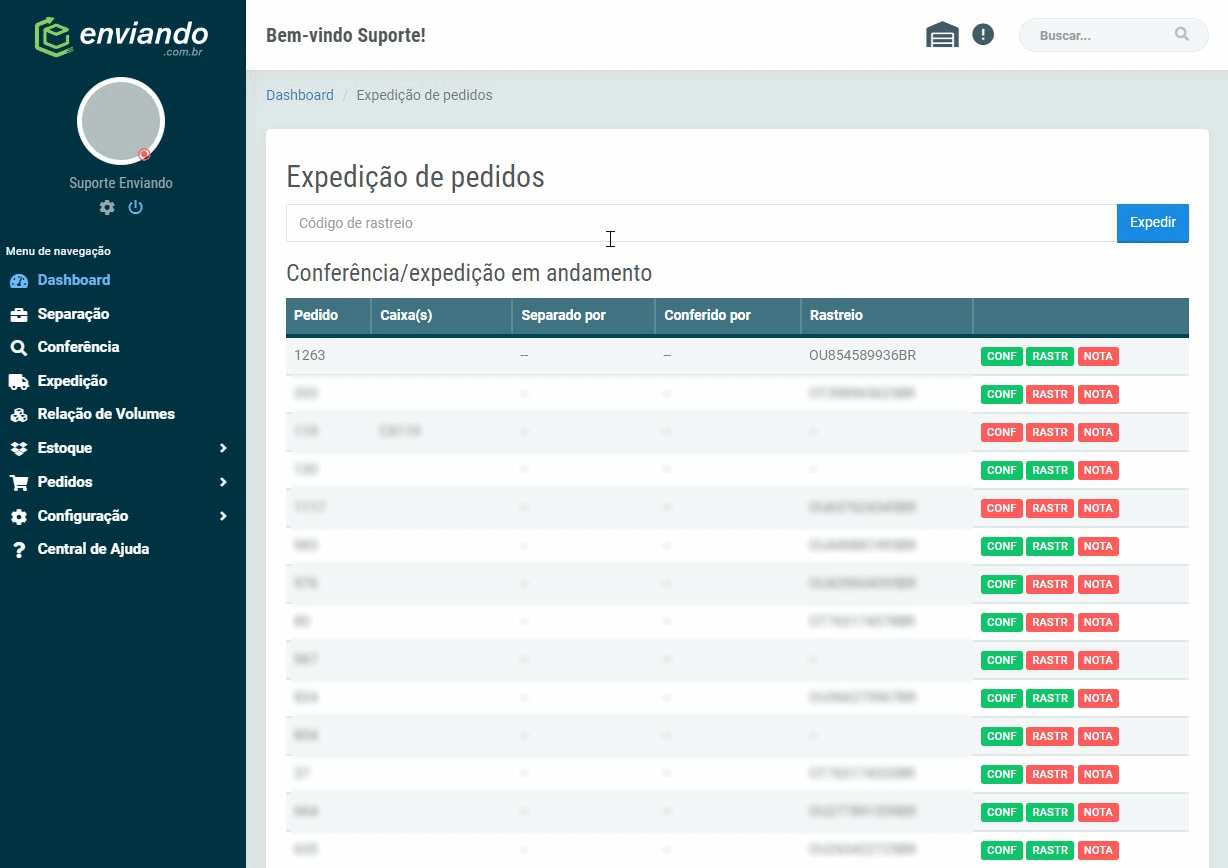Follow the Dashboard breadcrumb link
This screenshot has width=1228, height=868.
pyautogui.click(x=300, y=95)
